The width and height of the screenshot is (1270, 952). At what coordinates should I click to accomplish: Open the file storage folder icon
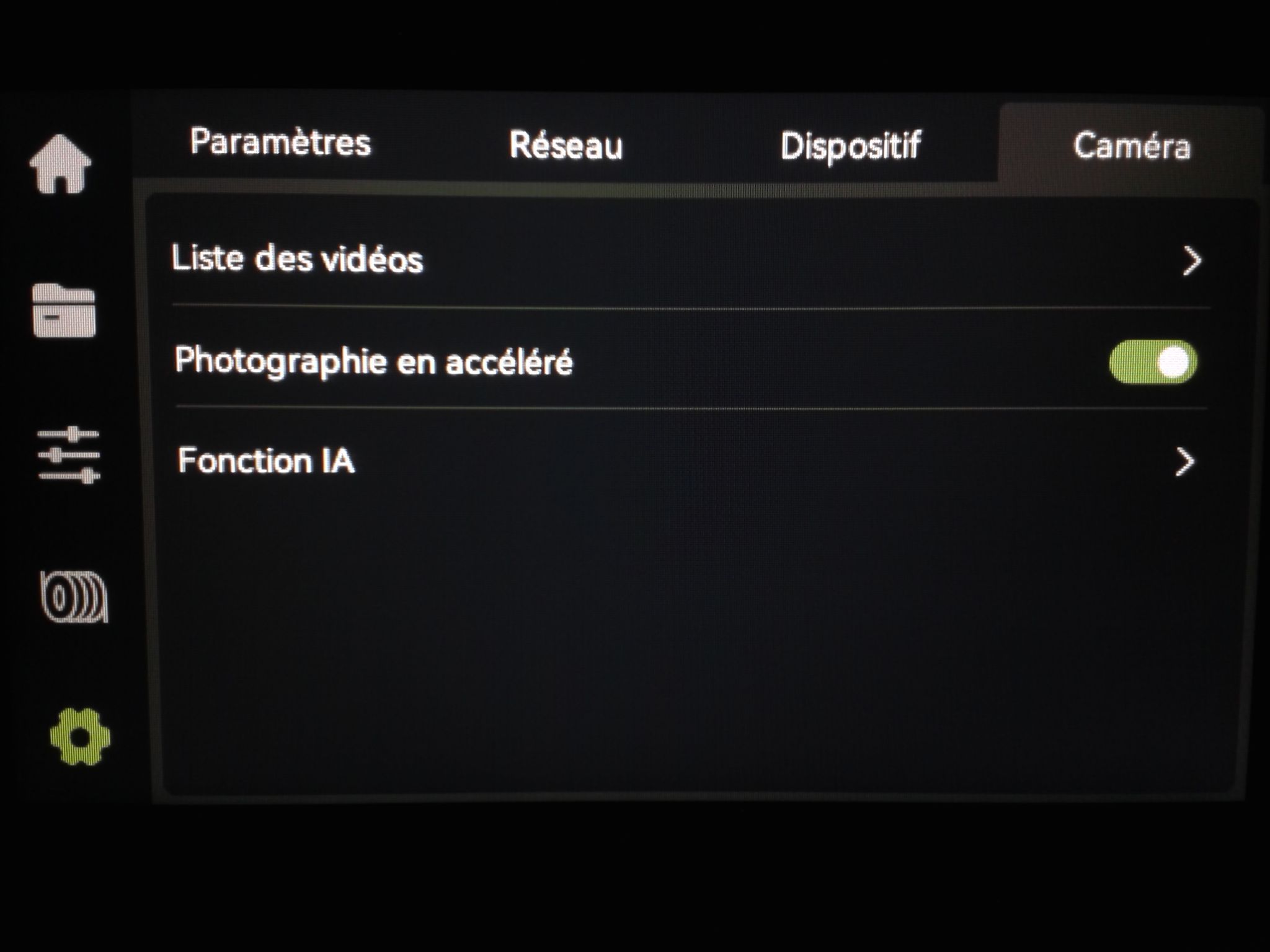click(64, 310)
